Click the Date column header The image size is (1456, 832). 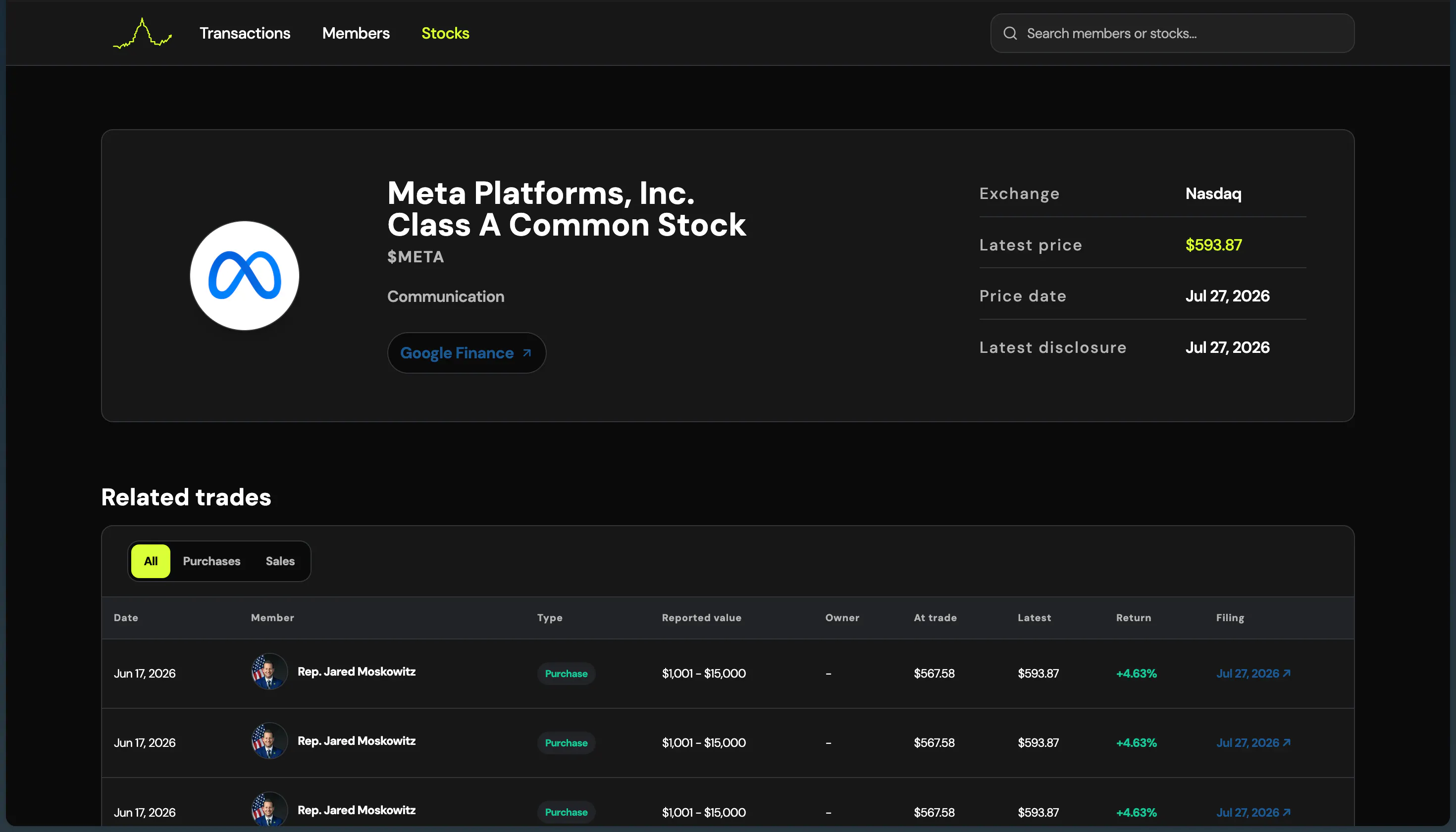pyautogui.click(x=126, y=618)
